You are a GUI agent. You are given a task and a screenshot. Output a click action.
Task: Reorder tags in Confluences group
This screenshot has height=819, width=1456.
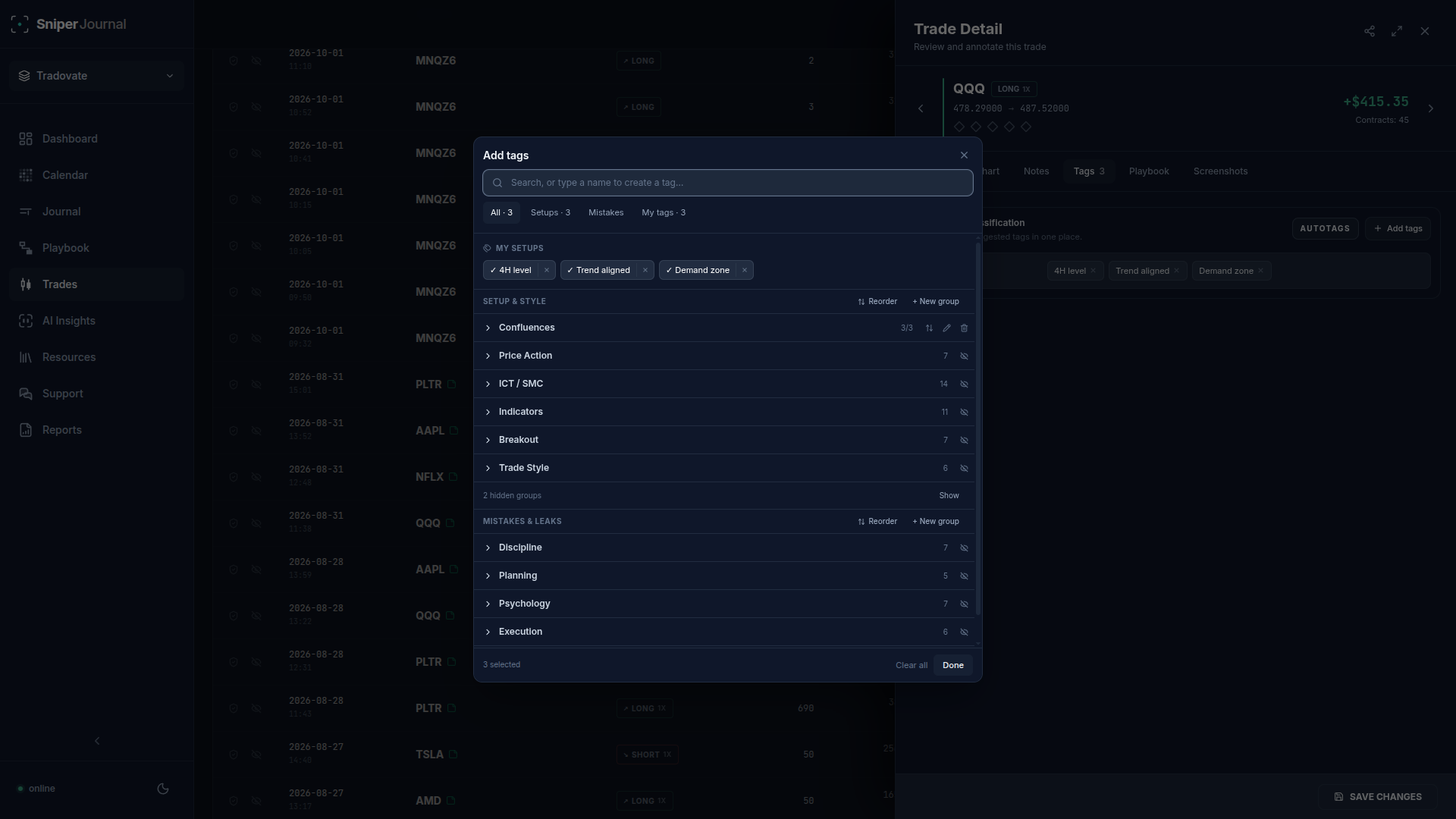[929, 328]
